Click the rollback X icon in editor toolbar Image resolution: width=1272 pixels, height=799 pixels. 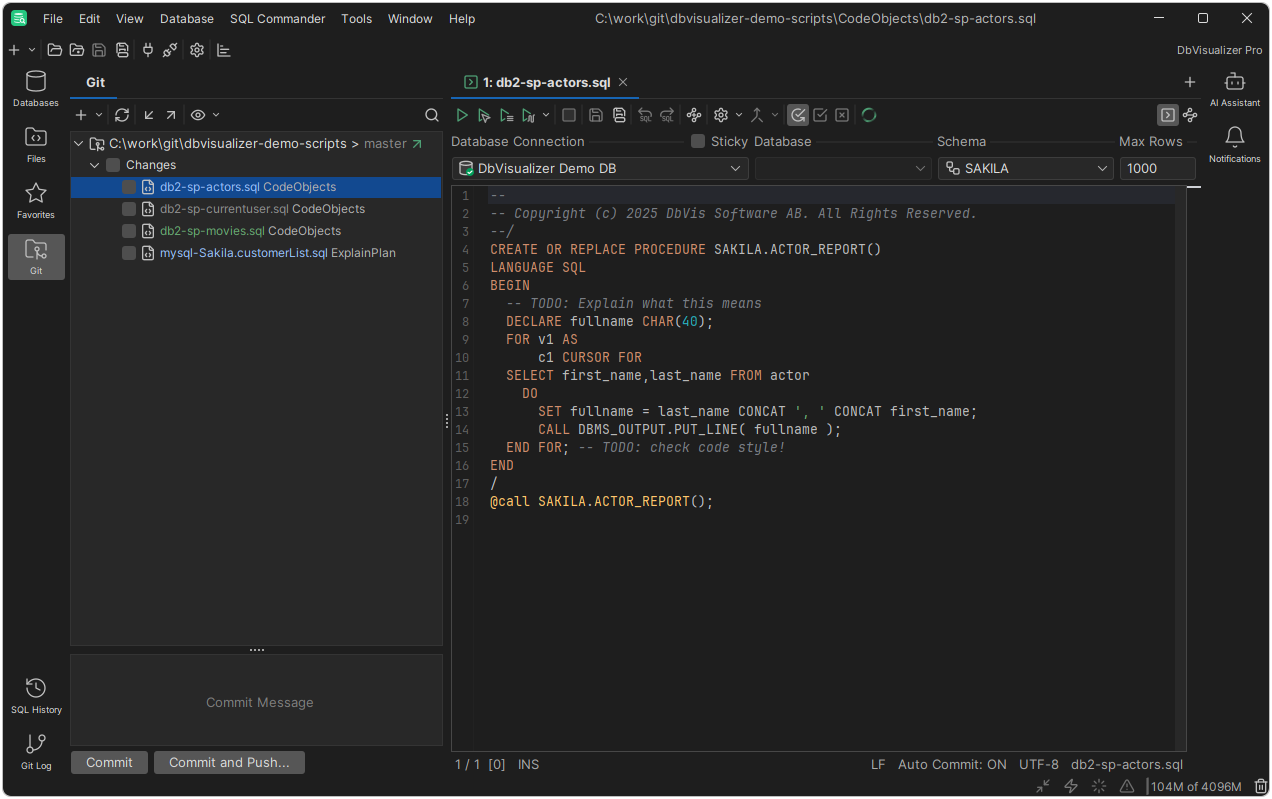tap(842, 115)
